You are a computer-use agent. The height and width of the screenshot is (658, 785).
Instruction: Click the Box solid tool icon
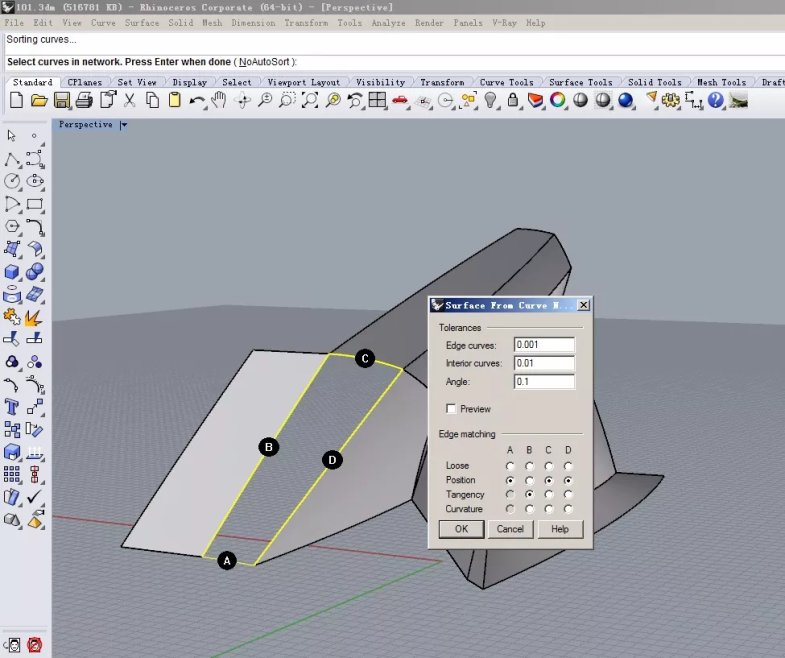[13, 272]
